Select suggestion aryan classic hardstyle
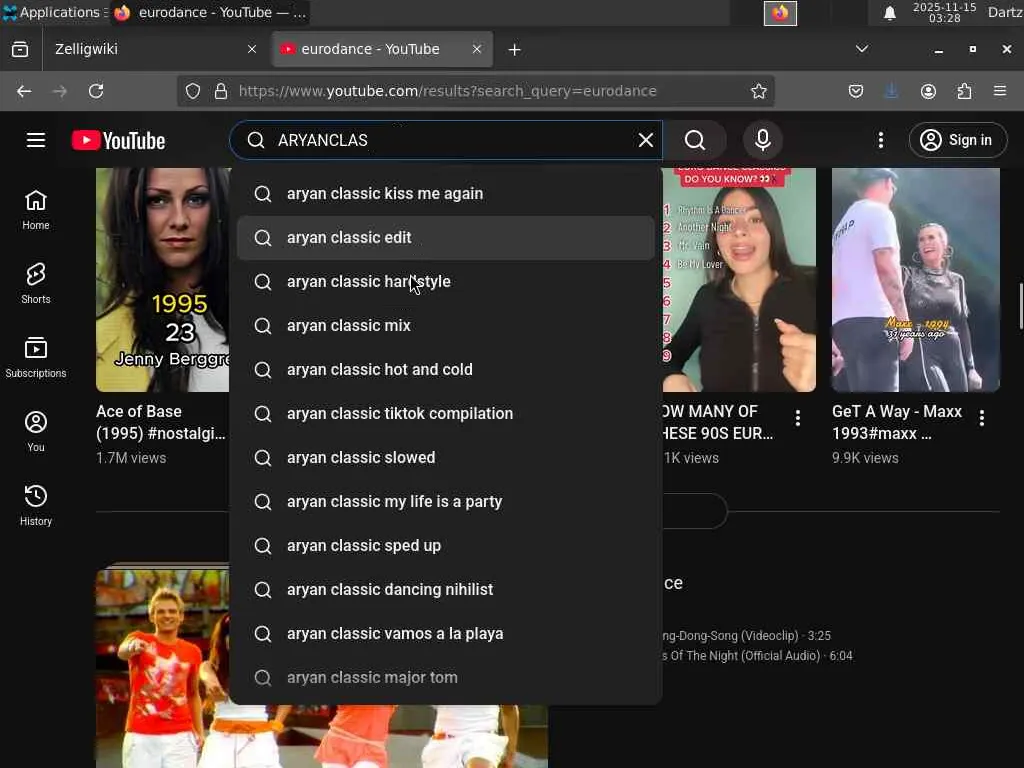The width and height of the screenshot is (1024, 768). tap(445, 281)
